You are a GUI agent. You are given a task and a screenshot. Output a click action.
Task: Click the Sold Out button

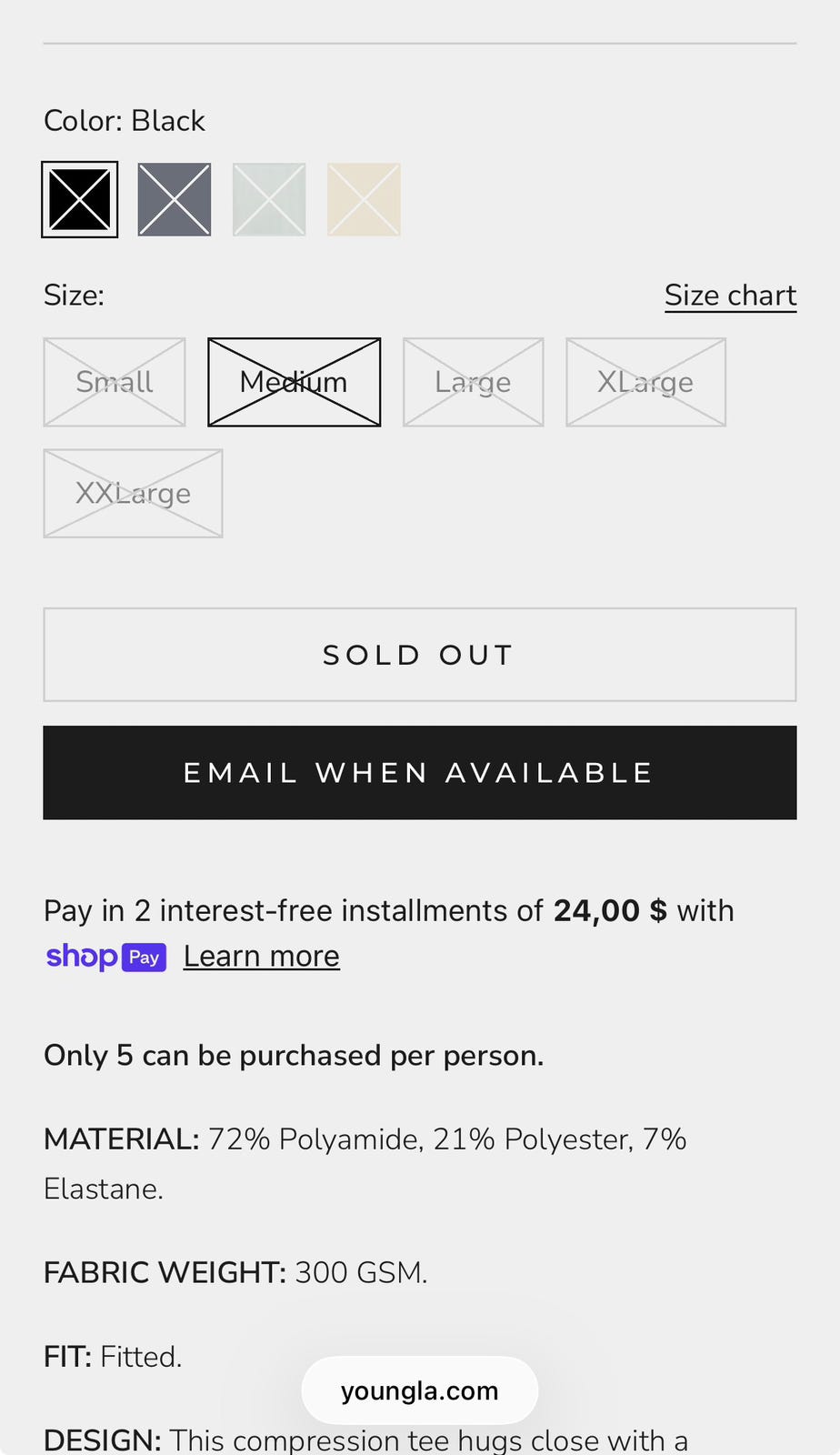[x=420, y=655]
